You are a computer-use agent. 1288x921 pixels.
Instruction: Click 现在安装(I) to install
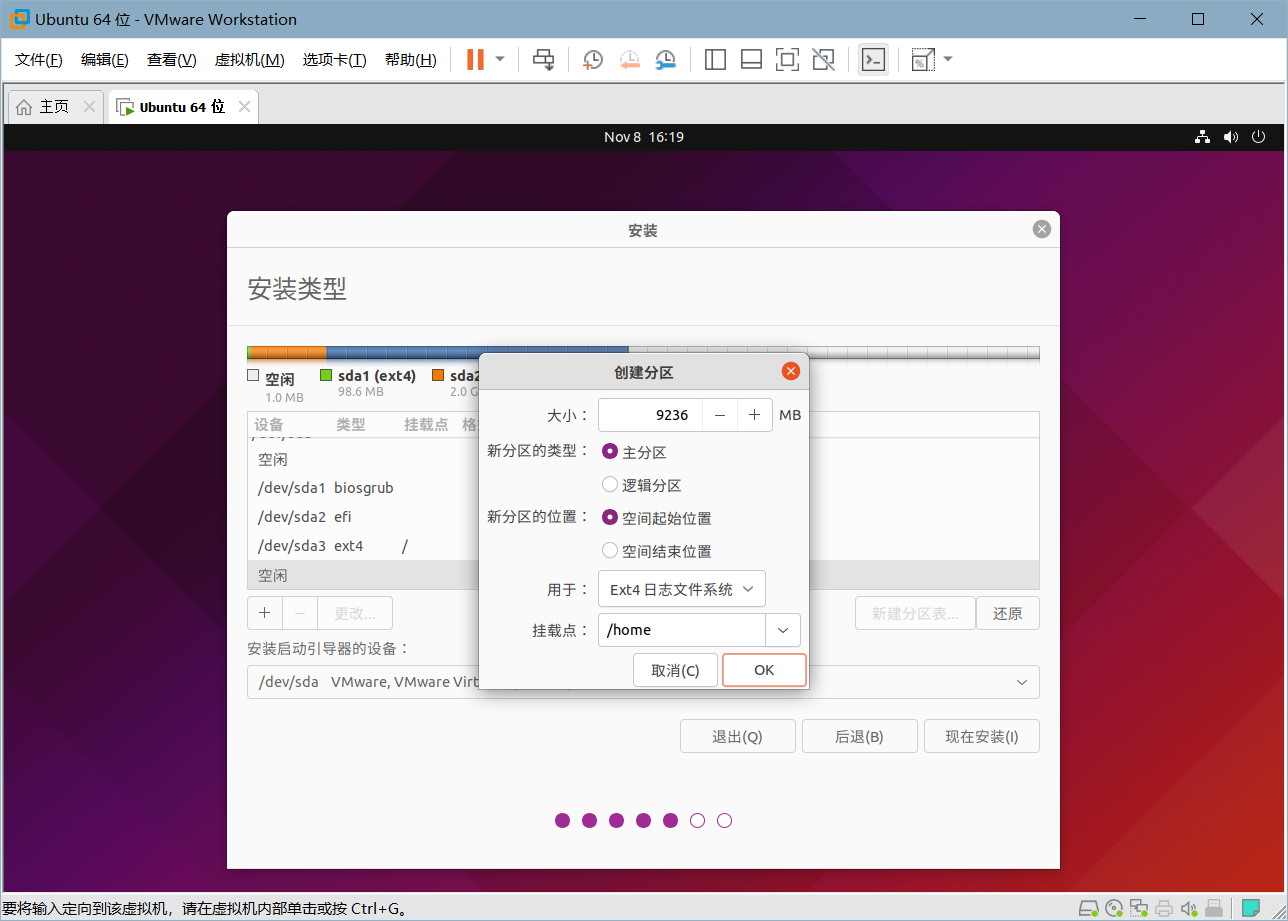pyautogui.click(x=982, y=736)
